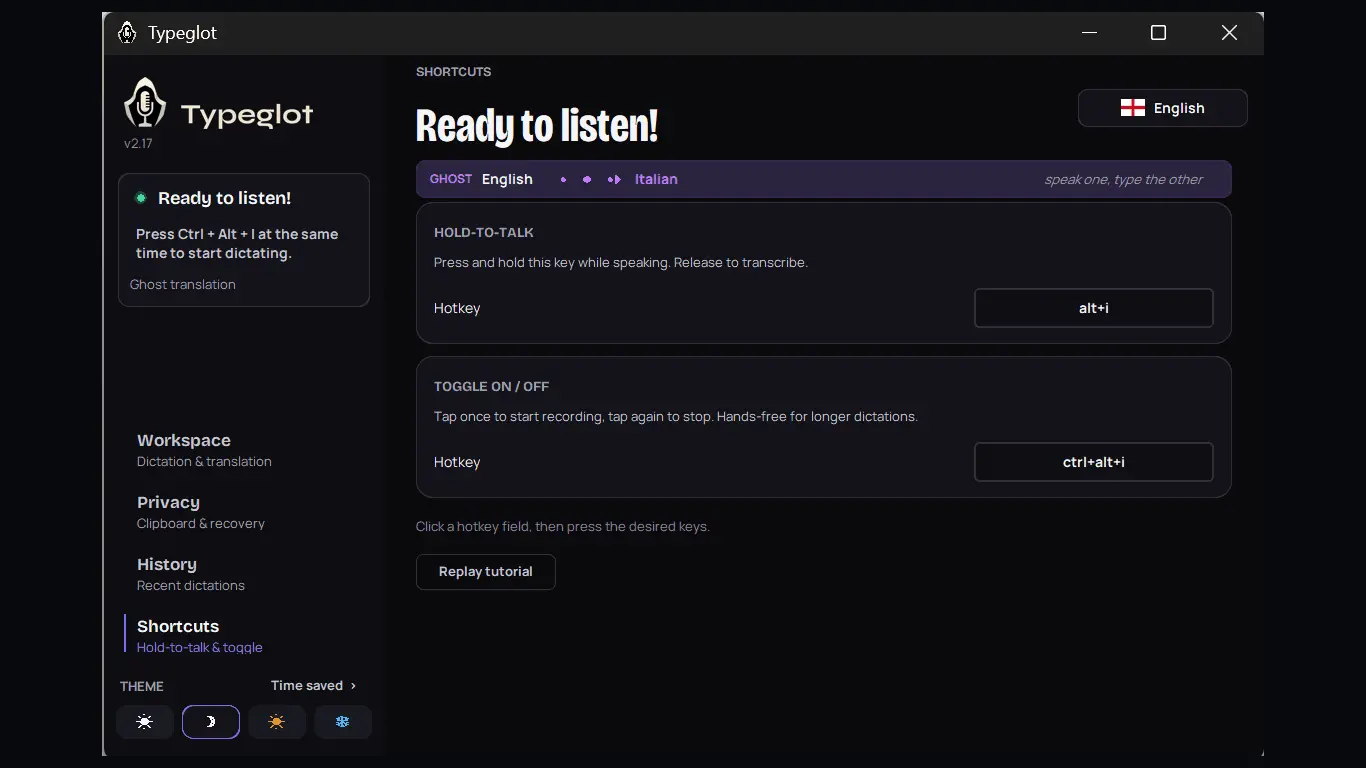Open the Privacy section
The height and width of the screenshot is (768, 1366).
pos(201,512)
